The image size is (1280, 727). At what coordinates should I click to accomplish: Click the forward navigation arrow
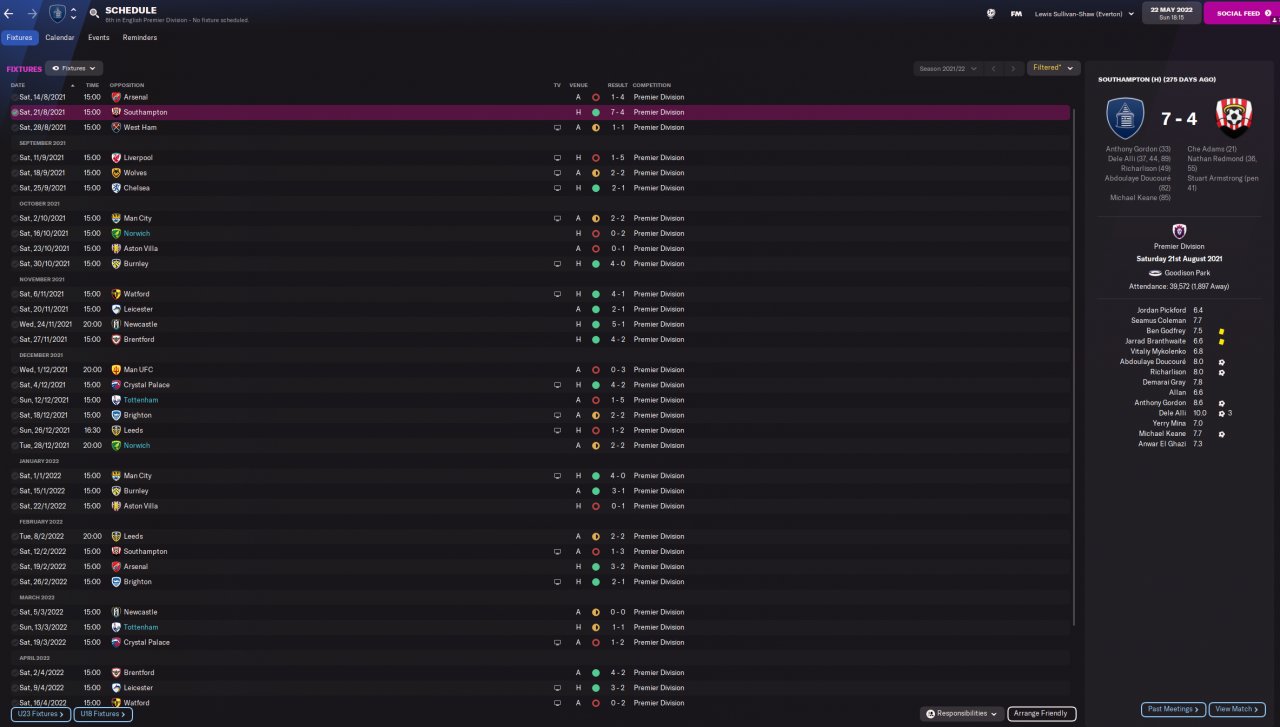point(32,14)
